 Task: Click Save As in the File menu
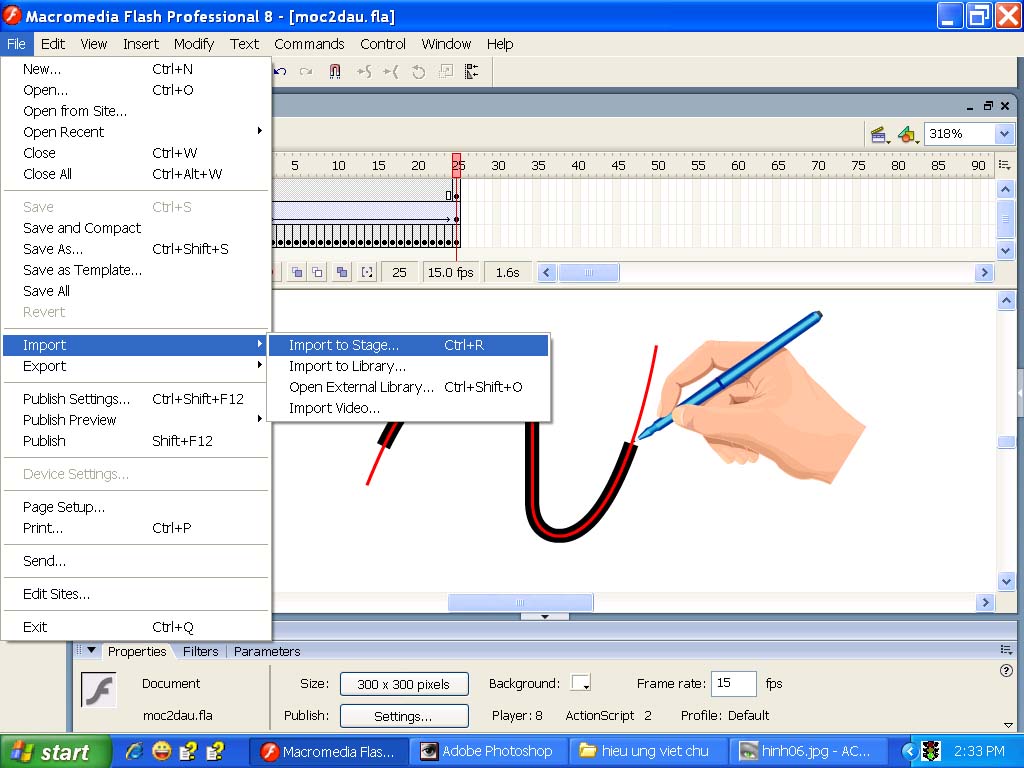(136, 249)
